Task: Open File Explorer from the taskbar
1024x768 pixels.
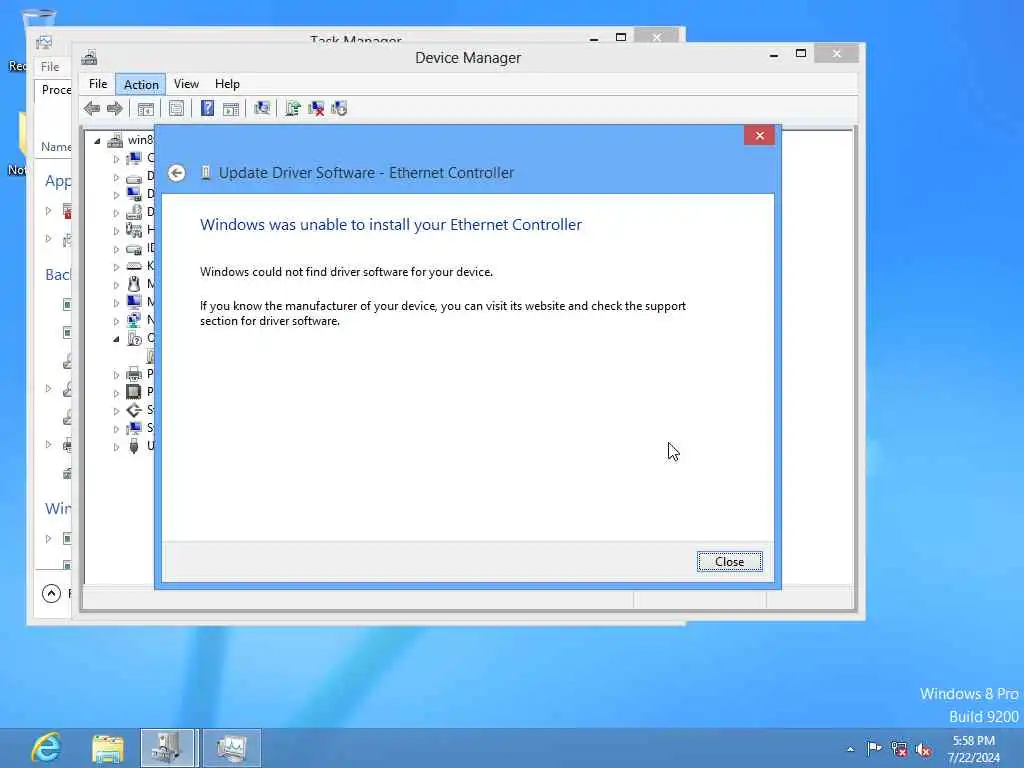Action: (x=108, y=748)
